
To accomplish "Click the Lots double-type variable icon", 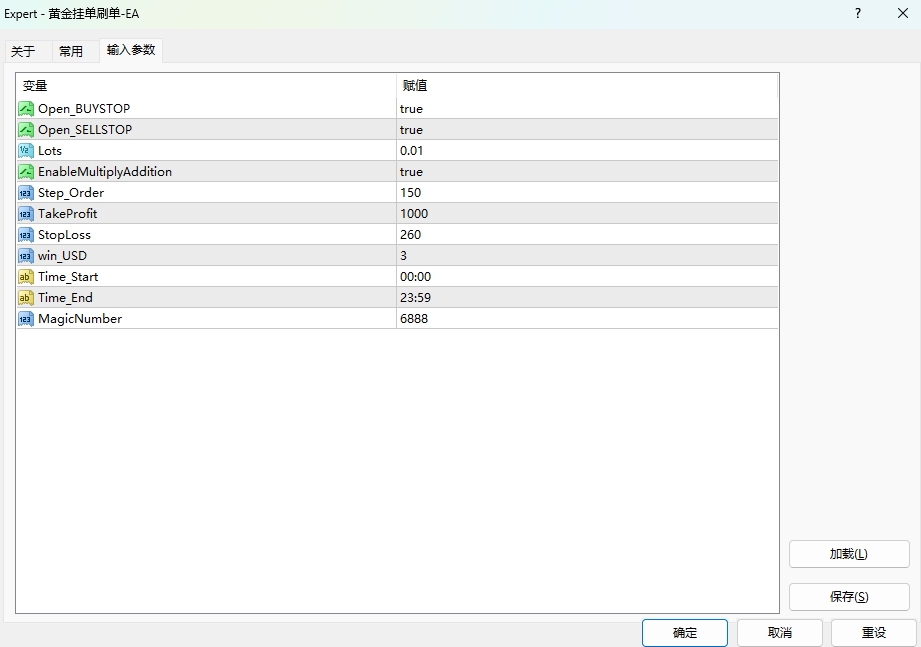I will click(26, 150).
